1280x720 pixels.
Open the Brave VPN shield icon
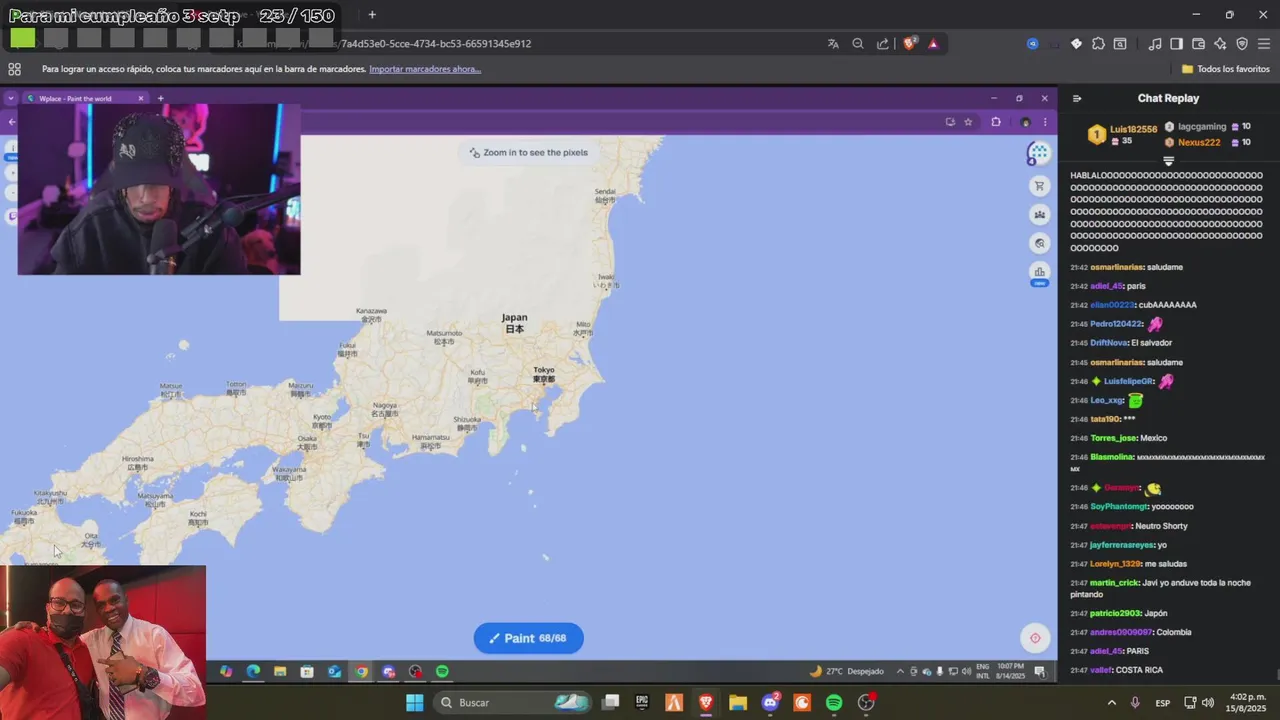click(x=1242, y=44)
